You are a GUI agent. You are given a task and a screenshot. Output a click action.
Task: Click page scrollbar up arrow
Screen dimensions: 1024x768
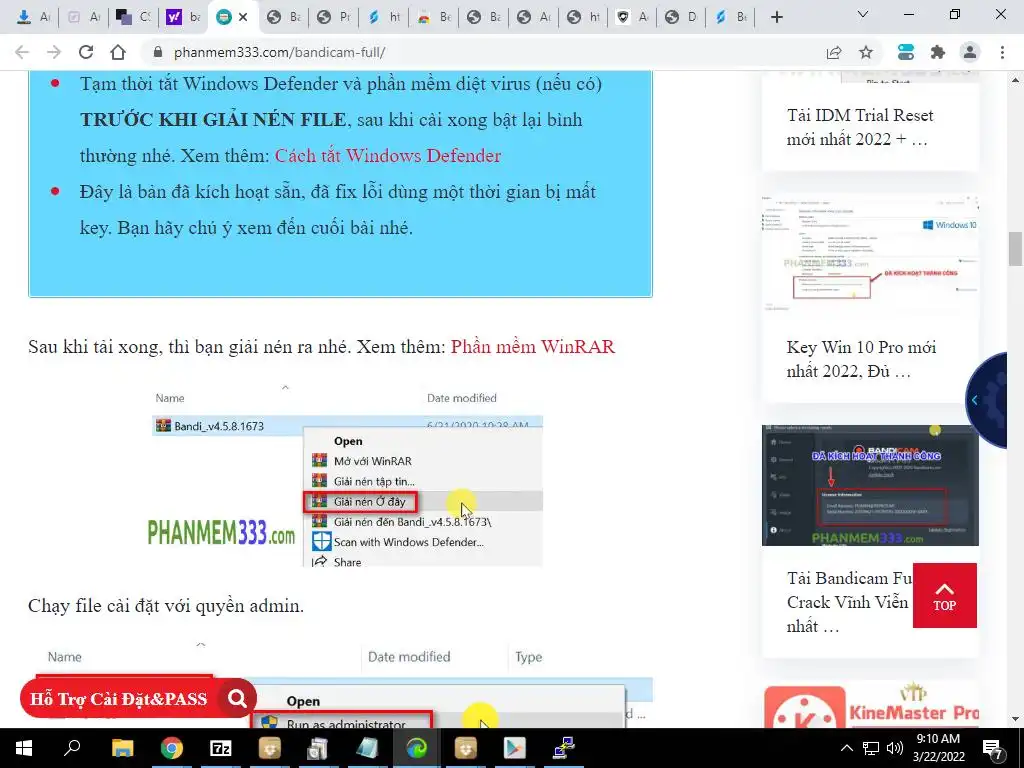(1015, 80)
